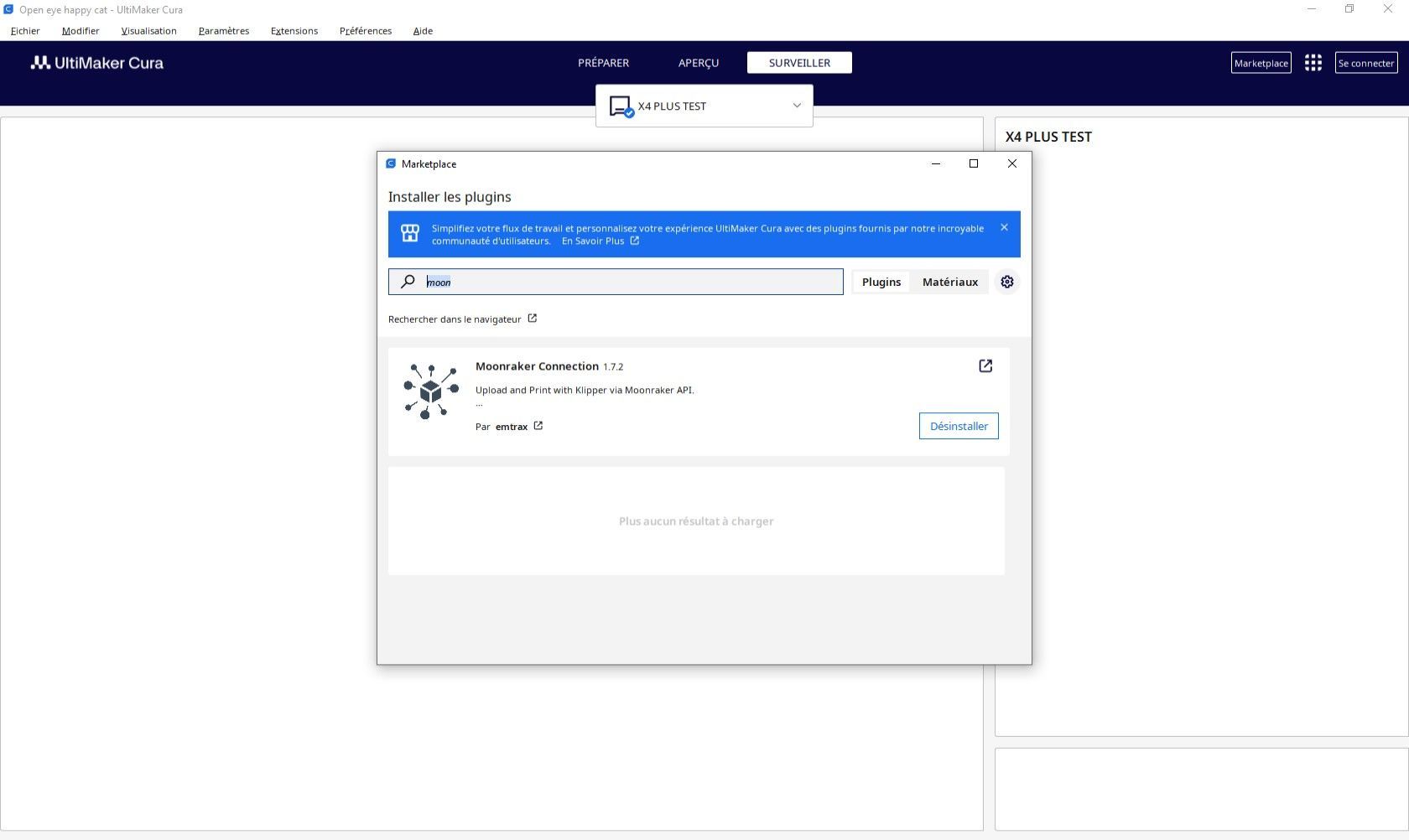This screenshot has height=840, width=1409.
Task: Click the Se connecter button
Action: pos(1366,63)
